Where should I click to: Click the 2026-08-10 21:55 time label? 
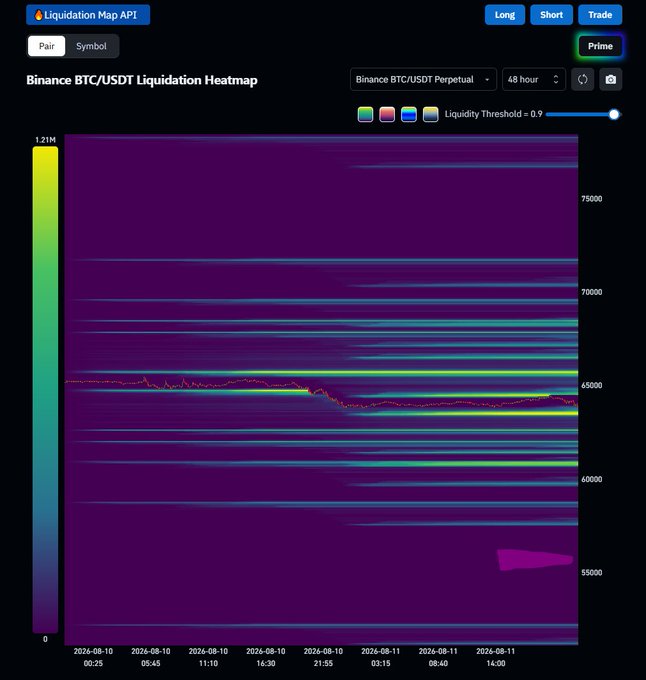(x=323, y=657)
